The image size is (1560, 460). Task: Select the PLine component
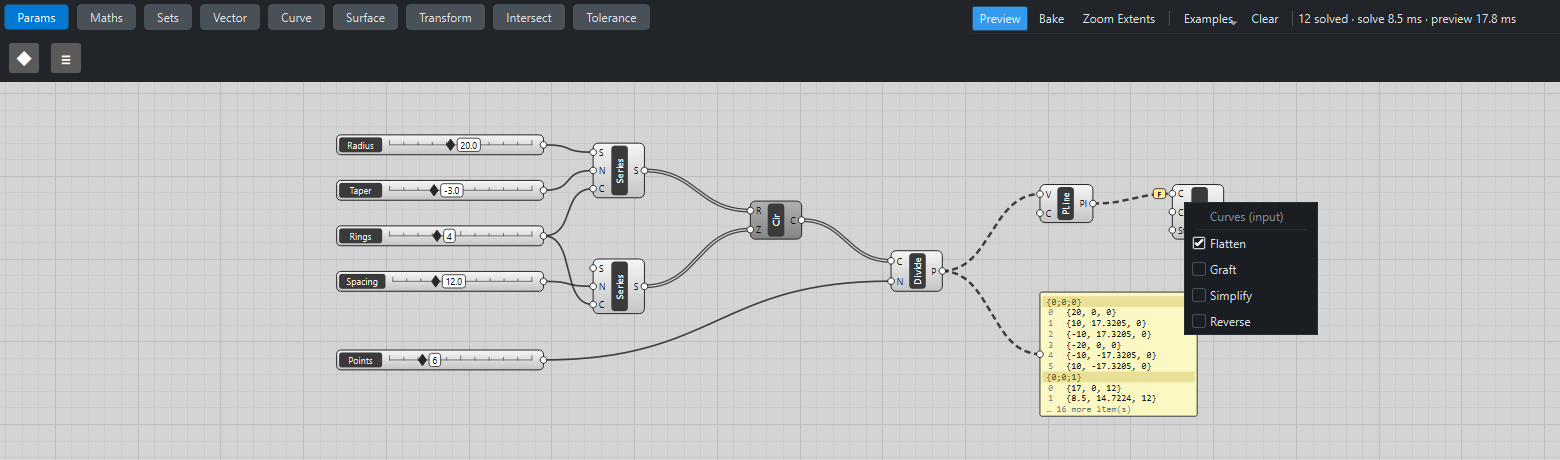(x=1066, y=203)
